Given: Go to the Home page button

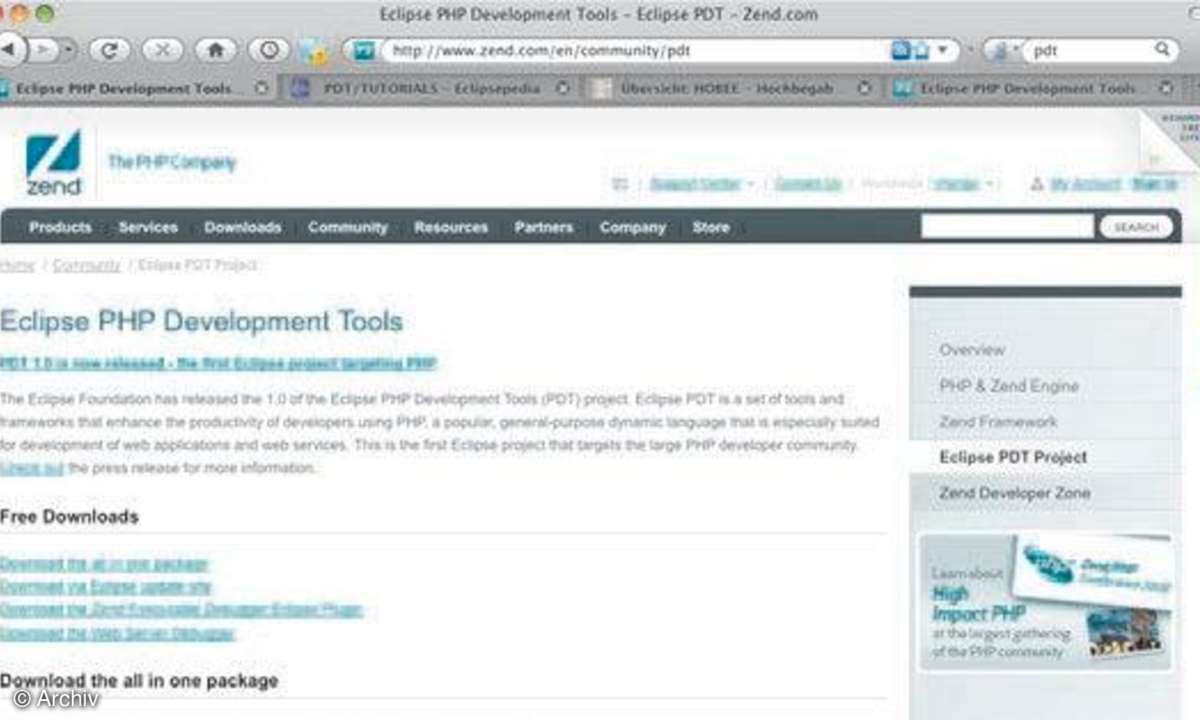Looking at the screenshot, I should (x=215, y=49).
